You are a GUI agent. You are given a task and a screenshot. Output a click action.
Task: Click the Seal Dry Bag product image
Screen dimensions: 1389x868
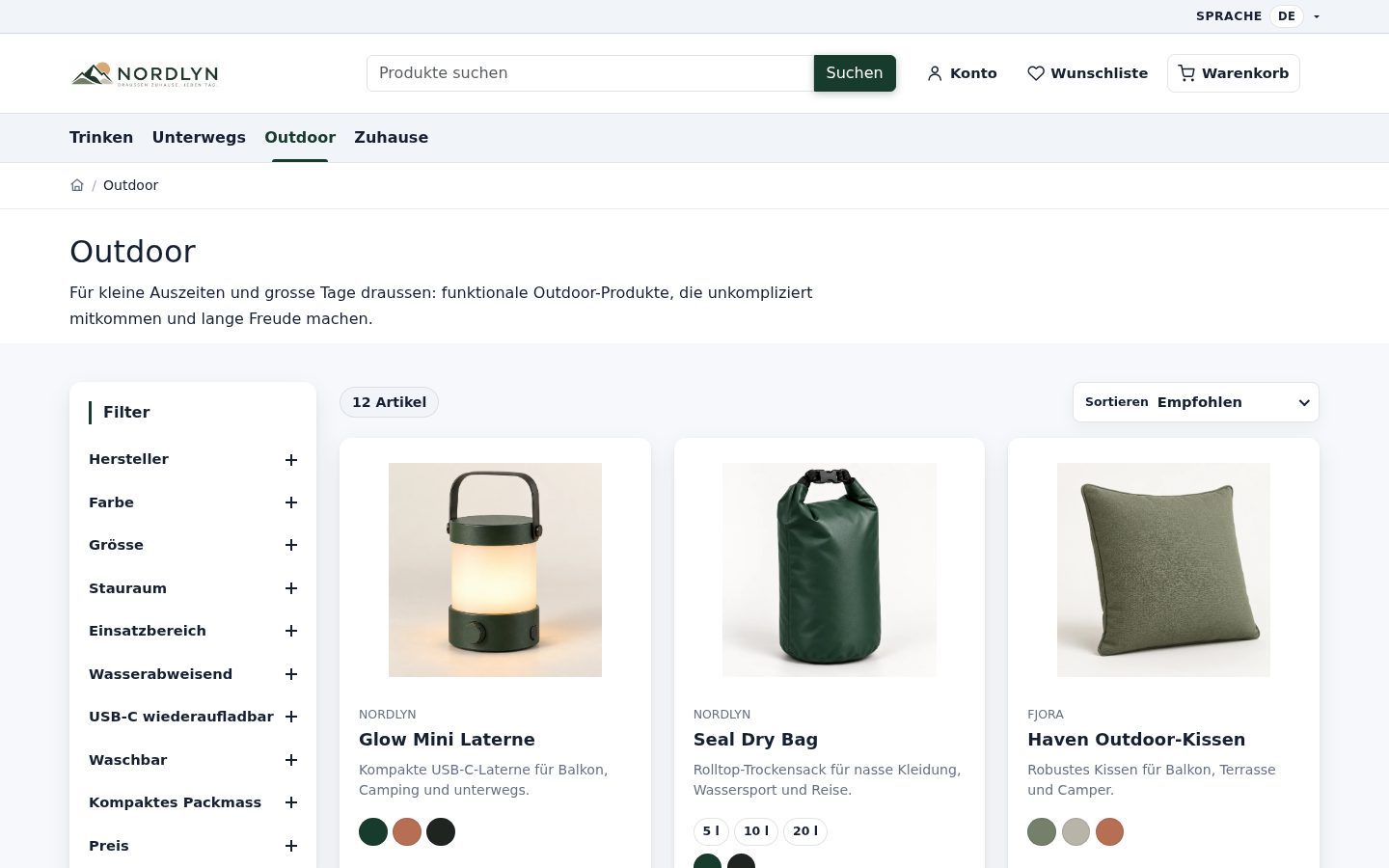tap(830, 570)
